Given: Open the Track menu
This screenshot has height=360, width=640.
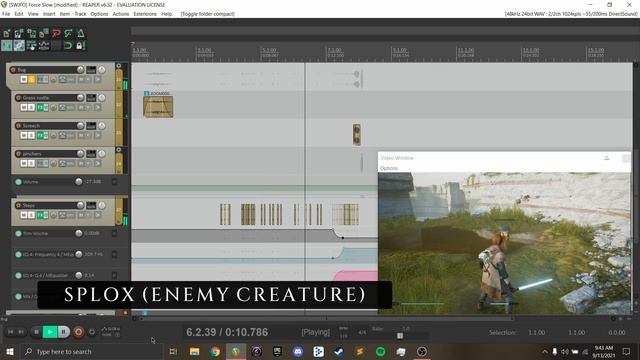Looking at the screenshot, I should (x=80, y=14).
